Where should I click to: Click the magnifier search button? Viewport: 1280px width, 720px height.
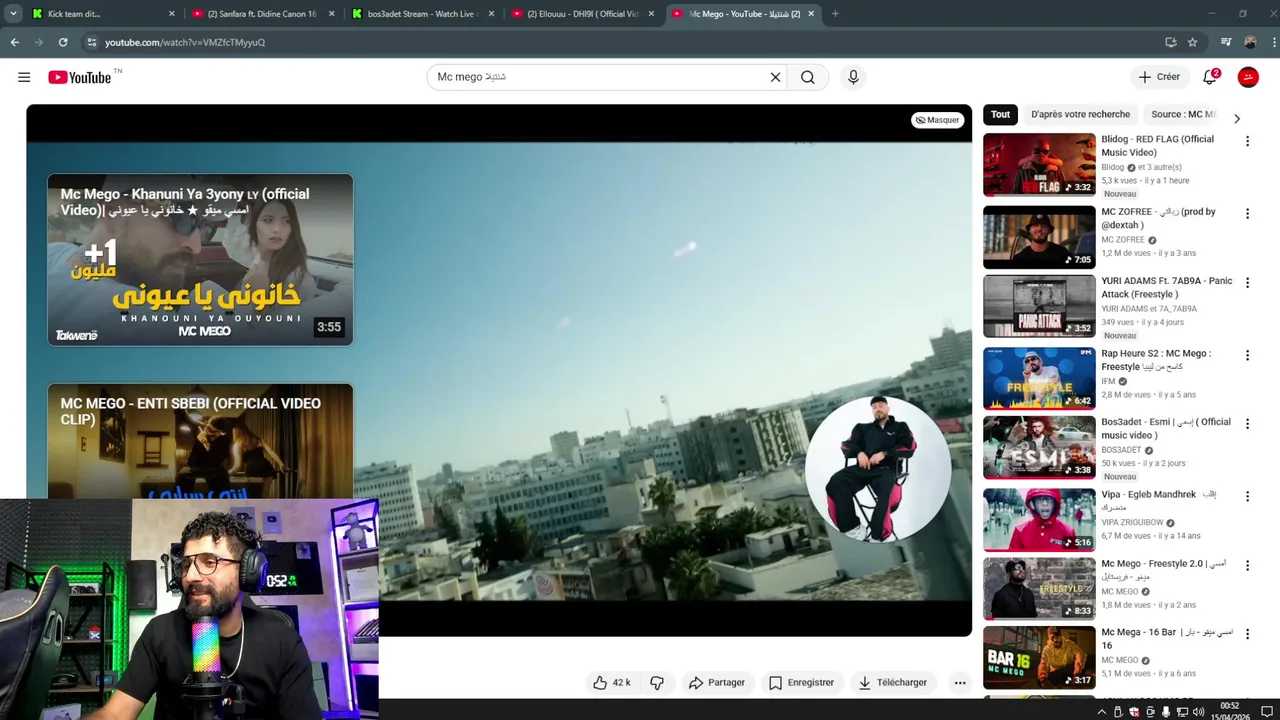[x=808, y=77]
